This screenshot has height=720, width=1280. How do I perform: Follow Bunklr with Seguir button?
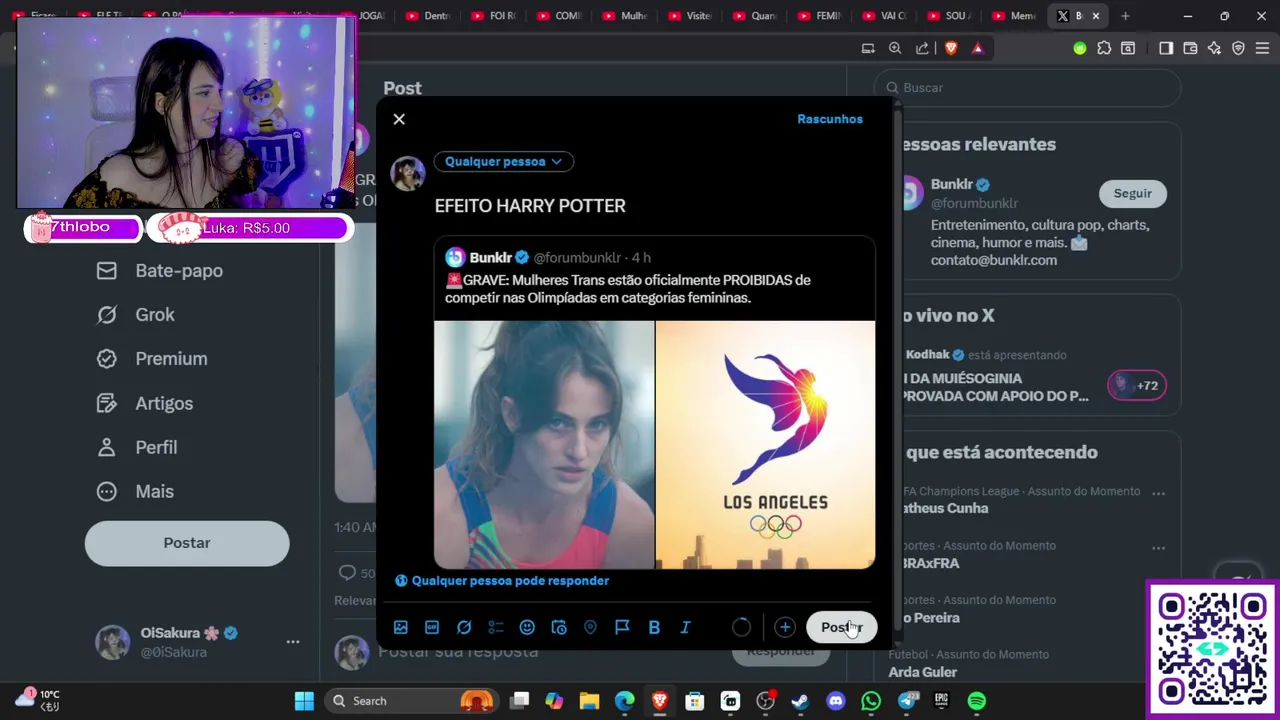[x=1133, y=193]
